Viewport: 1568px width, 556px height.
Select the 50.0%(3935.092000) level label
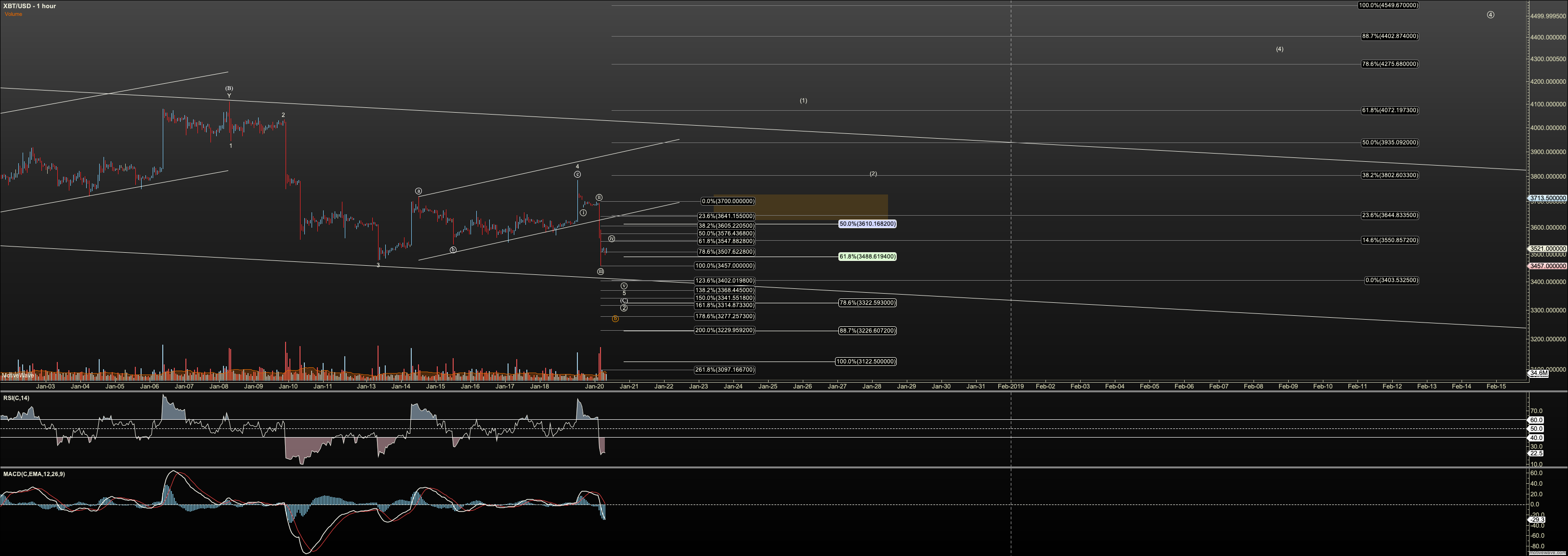click(x=1390, y=143)
